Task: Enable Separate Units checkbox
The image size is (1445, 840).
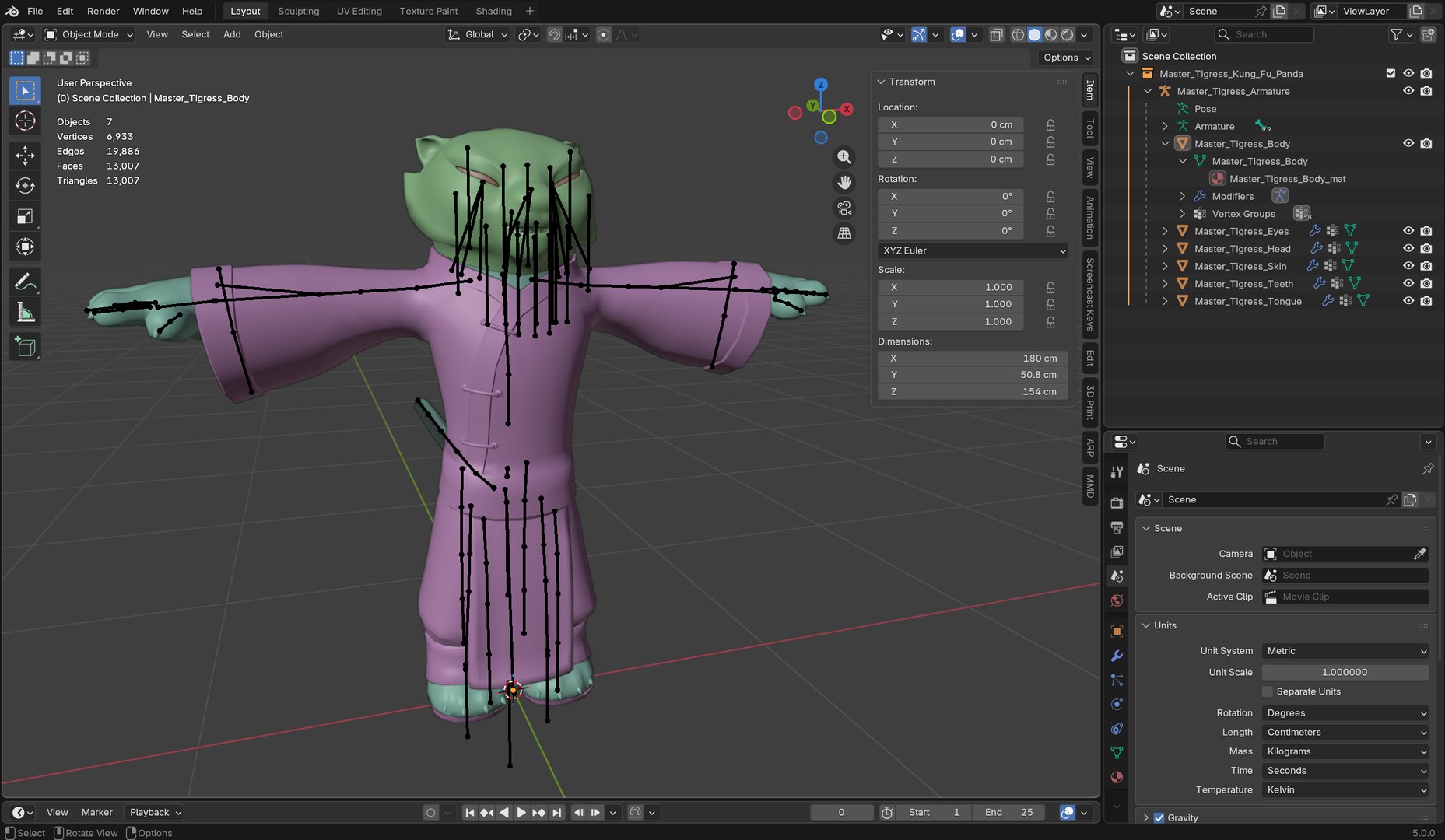Action: pyautogui.click(x=1268, y=691)
